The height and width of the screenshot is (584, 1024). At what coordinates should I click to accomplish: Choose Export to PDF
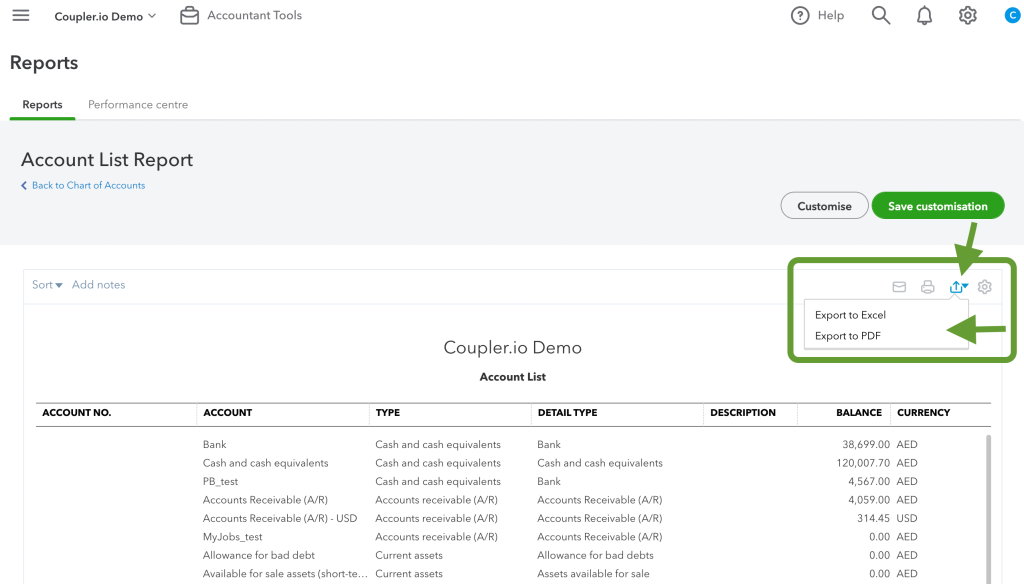click(x=848, y=336)
